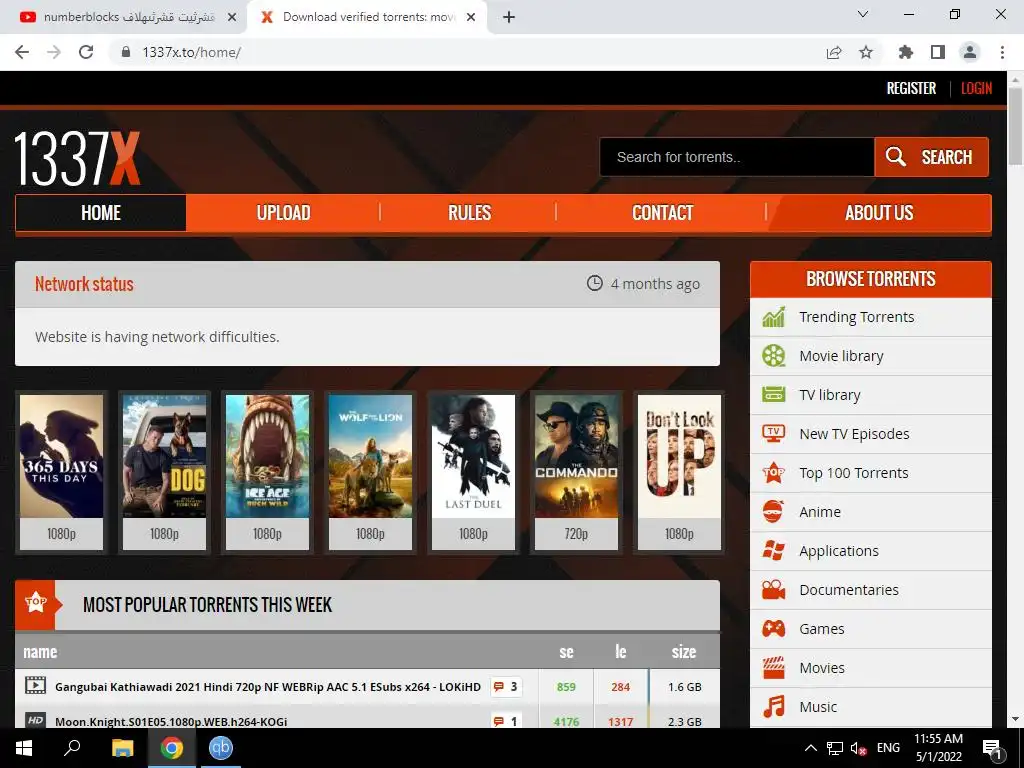This screenshot has width=1024, height=768.
Task: Click the REGISTER link
Action: pos(911,88)
